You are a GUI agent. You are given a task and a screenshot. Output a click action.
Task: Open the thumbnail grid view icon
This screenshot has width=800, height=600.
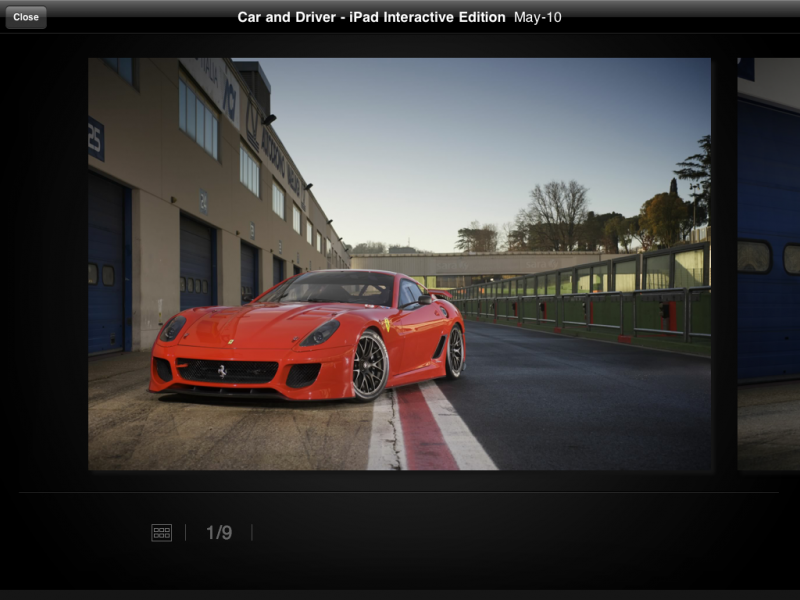161,533
